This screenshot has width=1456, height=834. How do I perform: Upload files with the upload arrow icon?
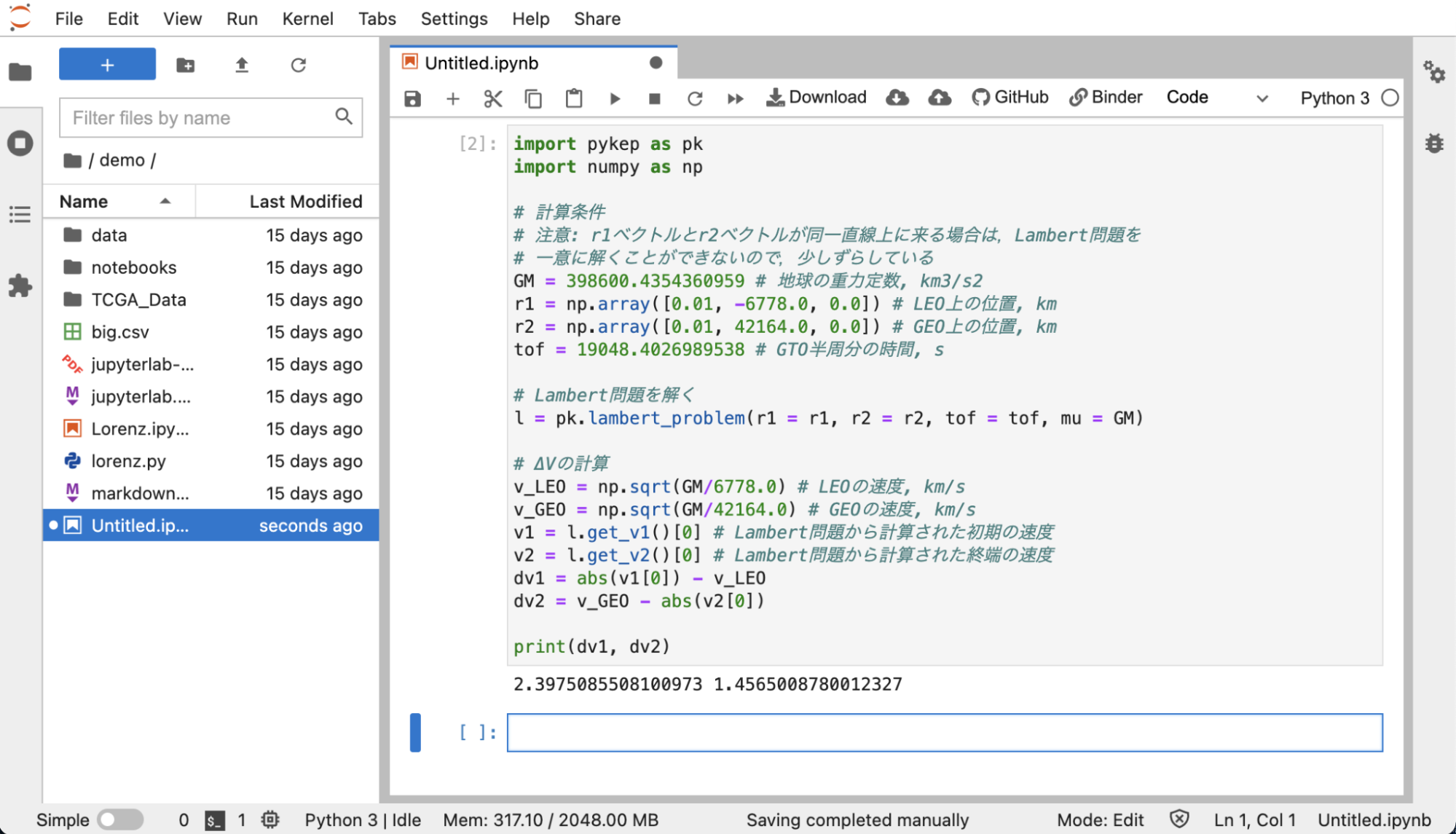[x=242, y=66]
